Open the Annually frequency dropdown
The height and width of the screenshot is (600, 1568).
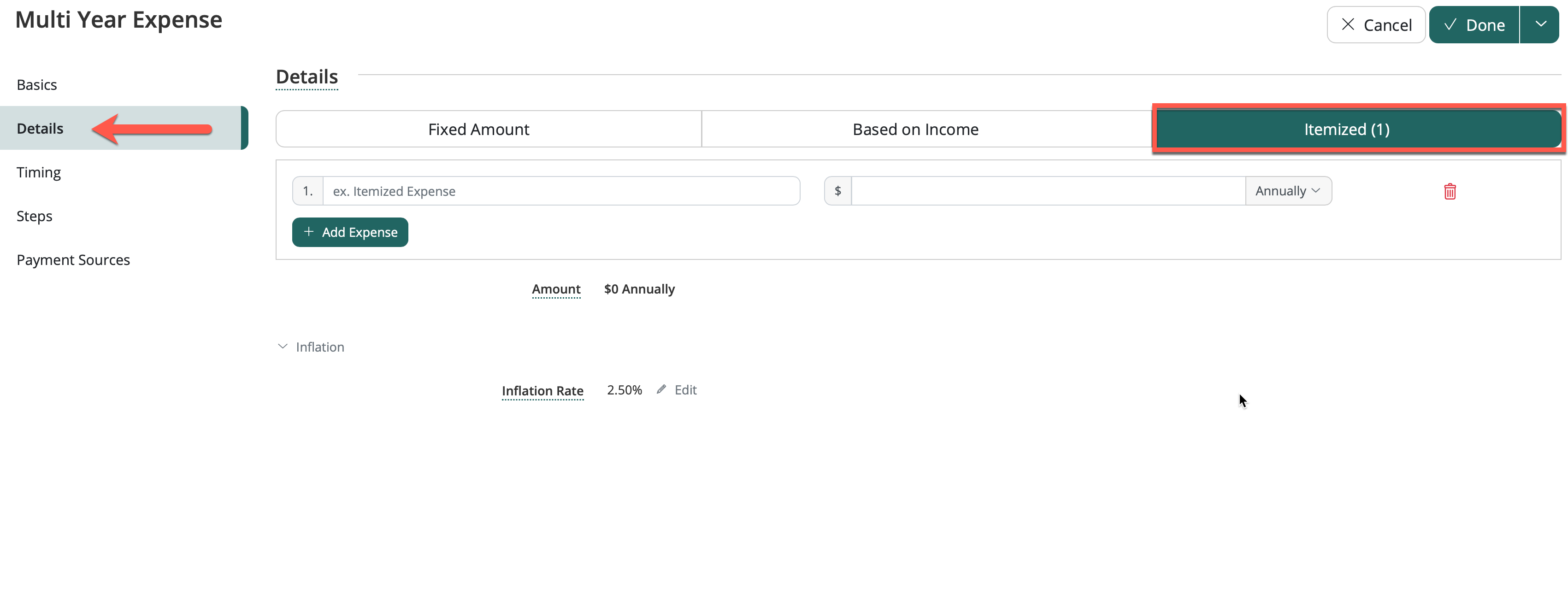point(1288,191)
